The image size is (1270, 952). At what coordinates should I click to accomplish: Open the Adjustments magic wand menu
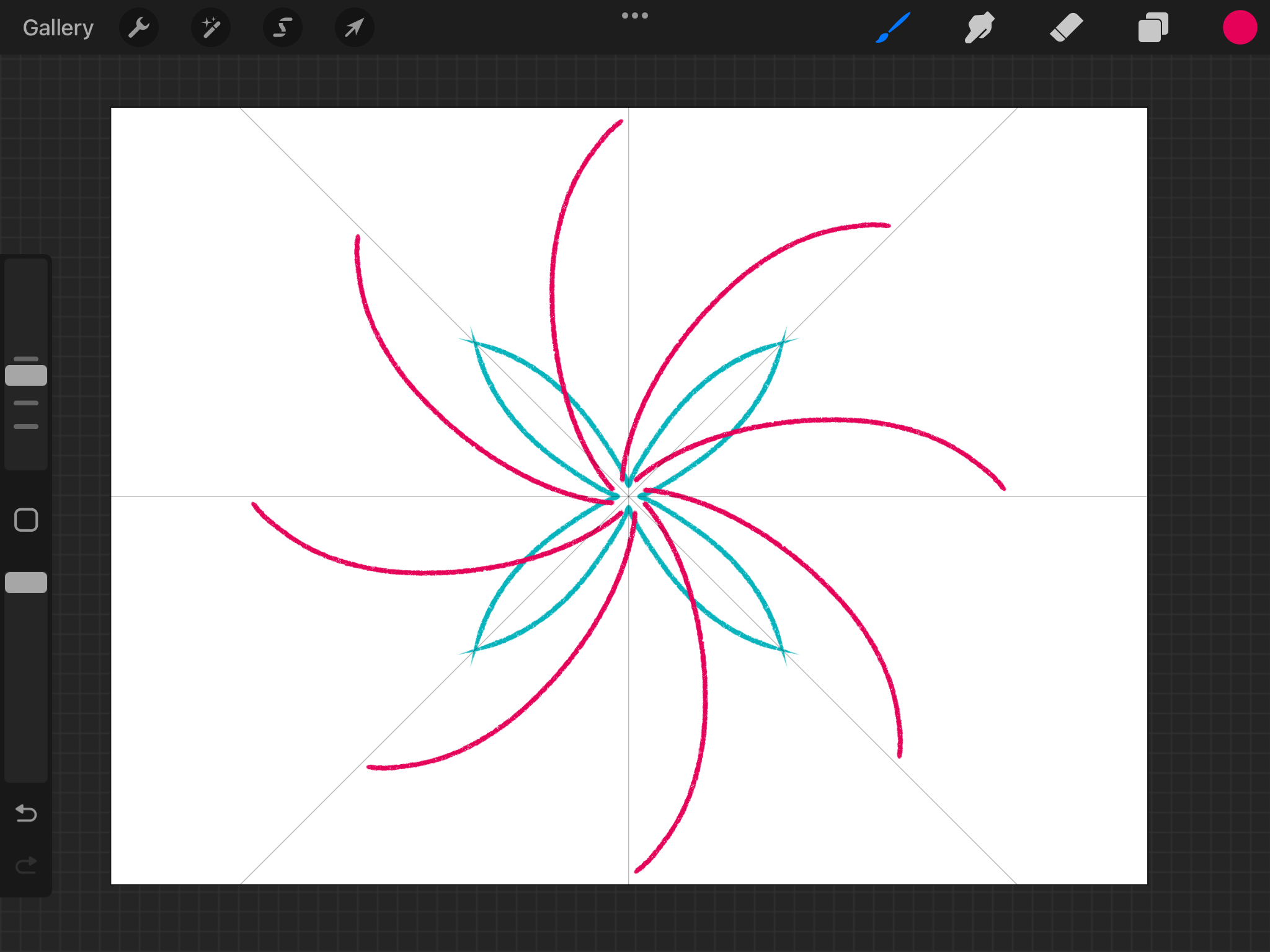[x=211, y=28]
